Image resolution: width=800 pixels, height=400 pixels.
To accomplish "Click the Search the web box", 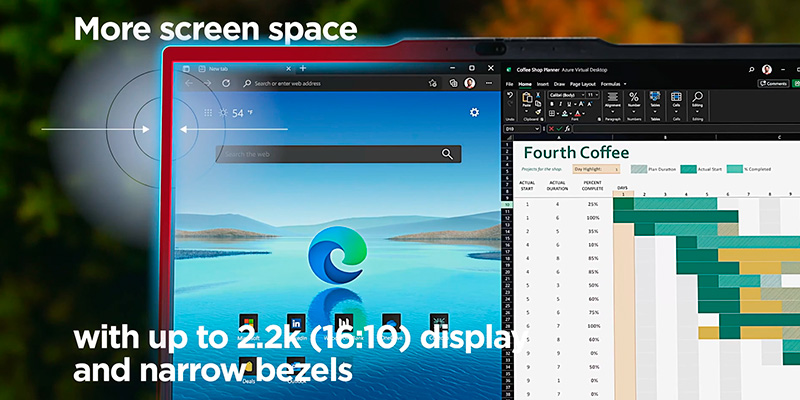I will pos(338,154).
